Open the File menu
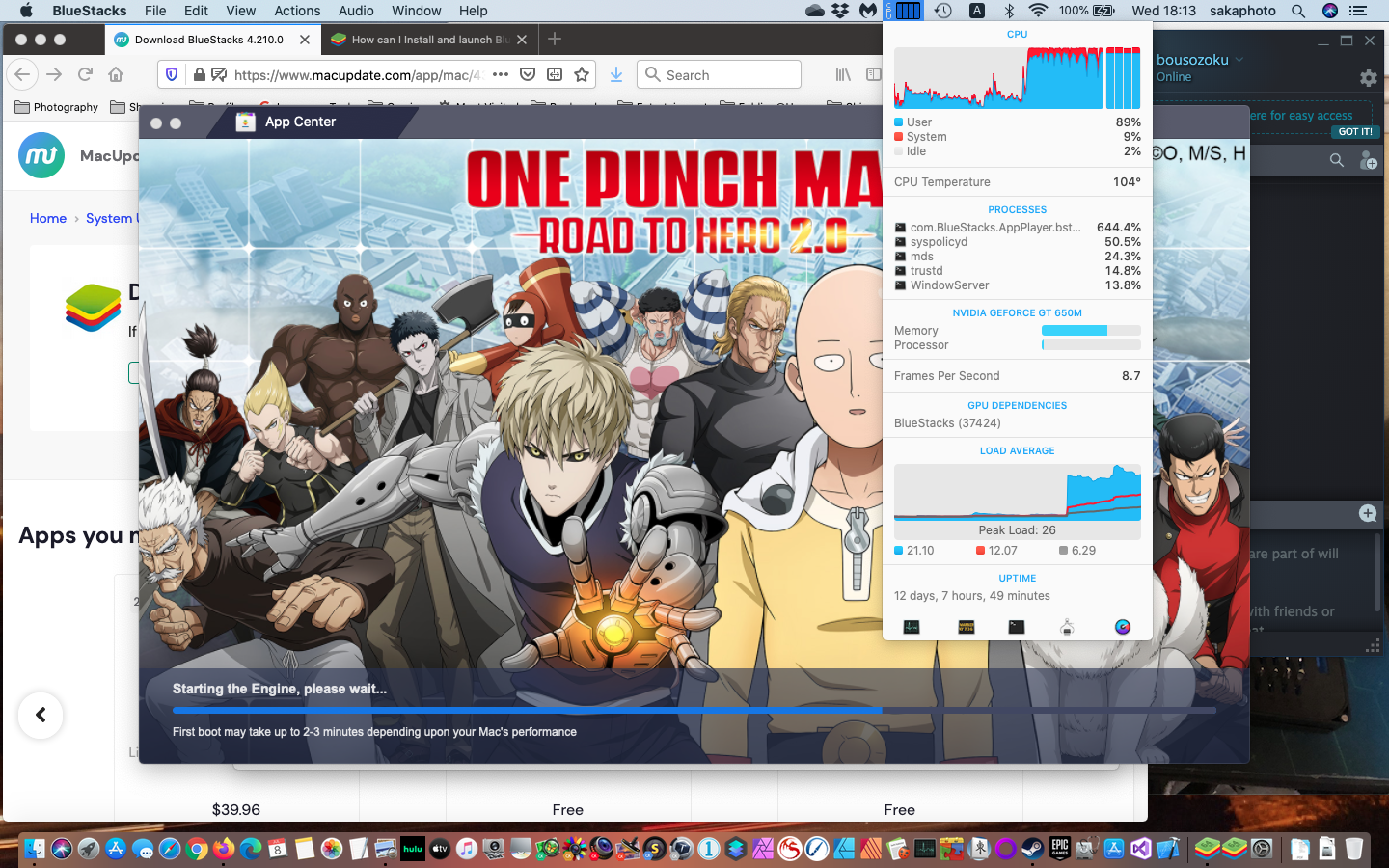Image resolution: width=1389 pixels, height=868 pixels. point(155,11)
